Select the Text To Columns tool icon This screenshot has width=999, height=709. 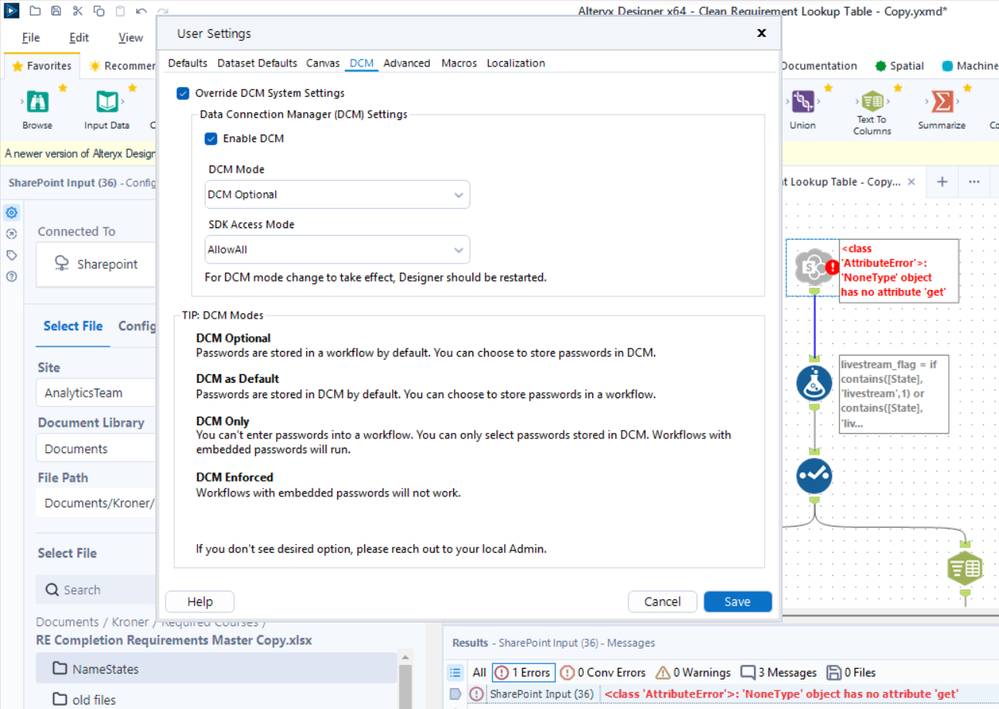click(872, 101)
